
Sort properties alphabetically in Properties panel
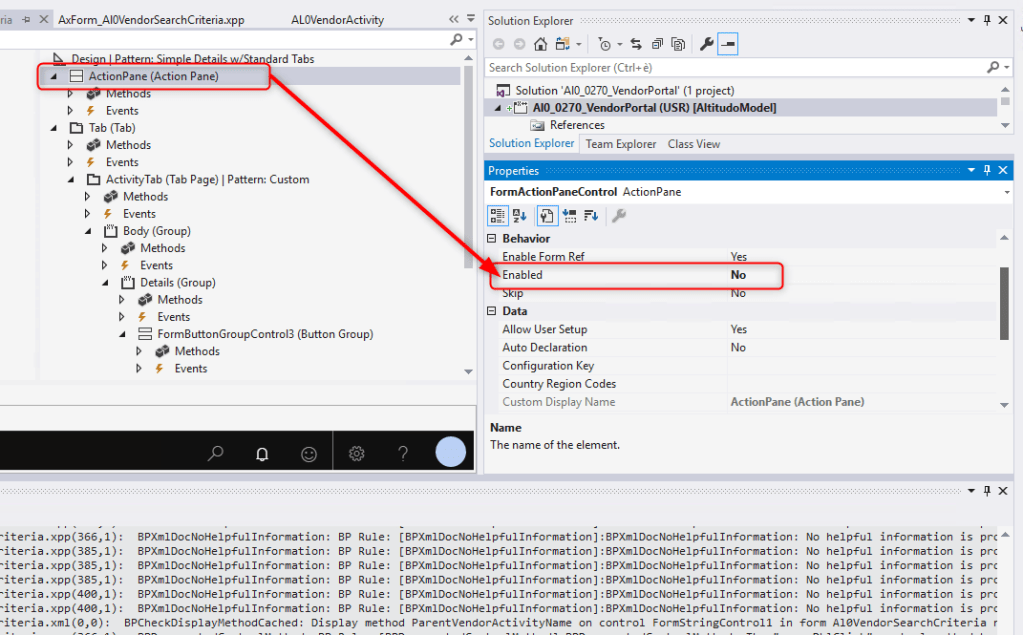pyautogui.click(x=520, y=215)
